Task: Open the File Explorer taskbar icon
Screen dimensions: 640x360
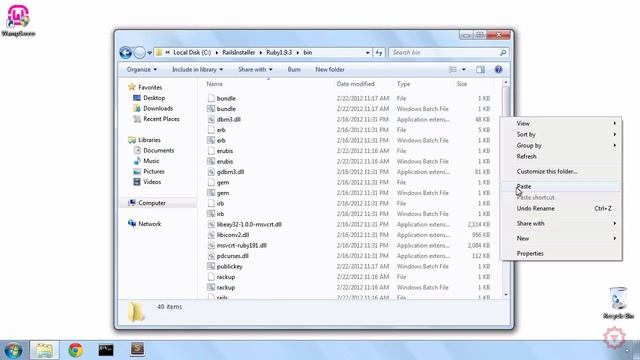Action: click(44, 350)
